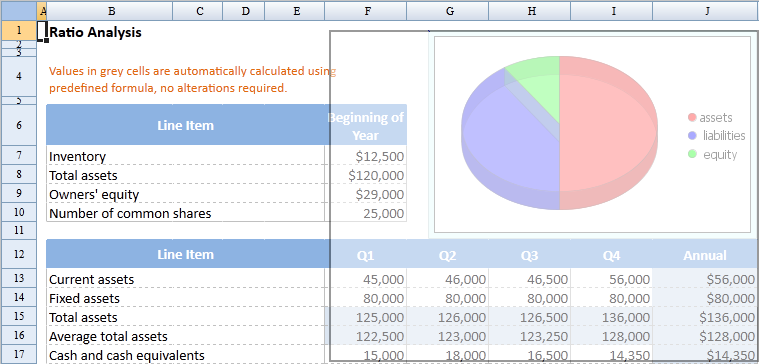Click column H header
The width and height of the screenshot is (759, 364).
point(531,11)
